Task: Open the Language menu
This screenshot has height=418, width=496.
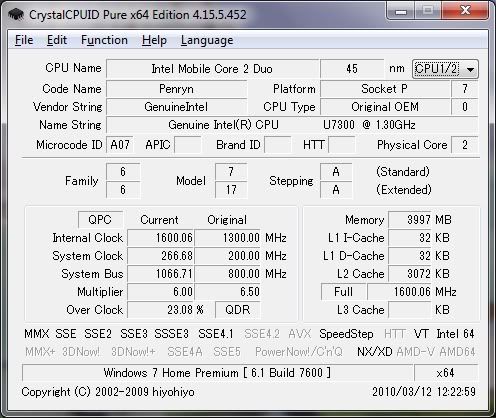Action: 207,40
